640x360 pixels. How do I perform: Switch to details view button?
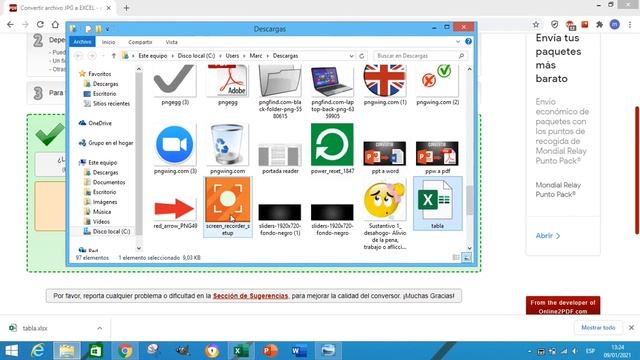456,258
